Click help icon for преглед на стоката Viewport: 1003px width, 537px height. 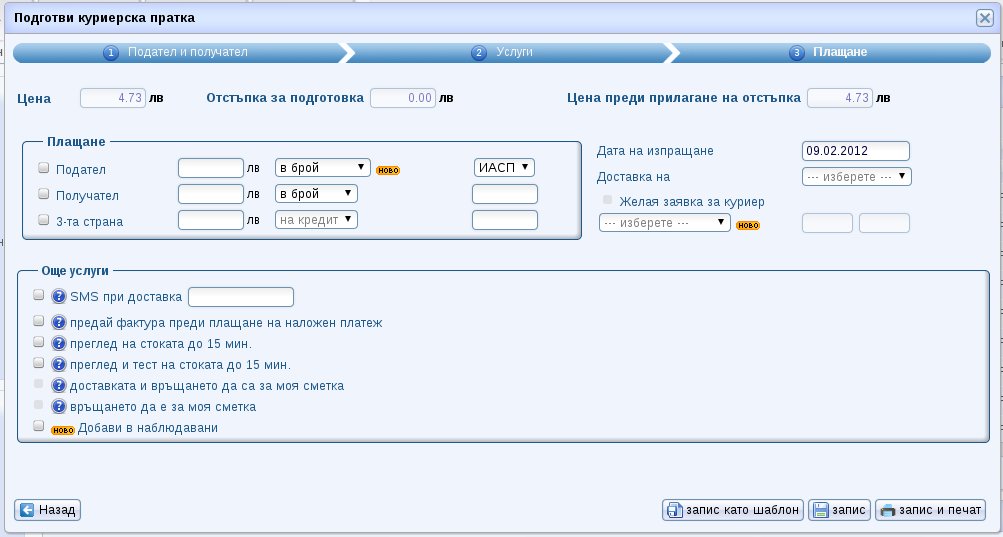point(59,344)
